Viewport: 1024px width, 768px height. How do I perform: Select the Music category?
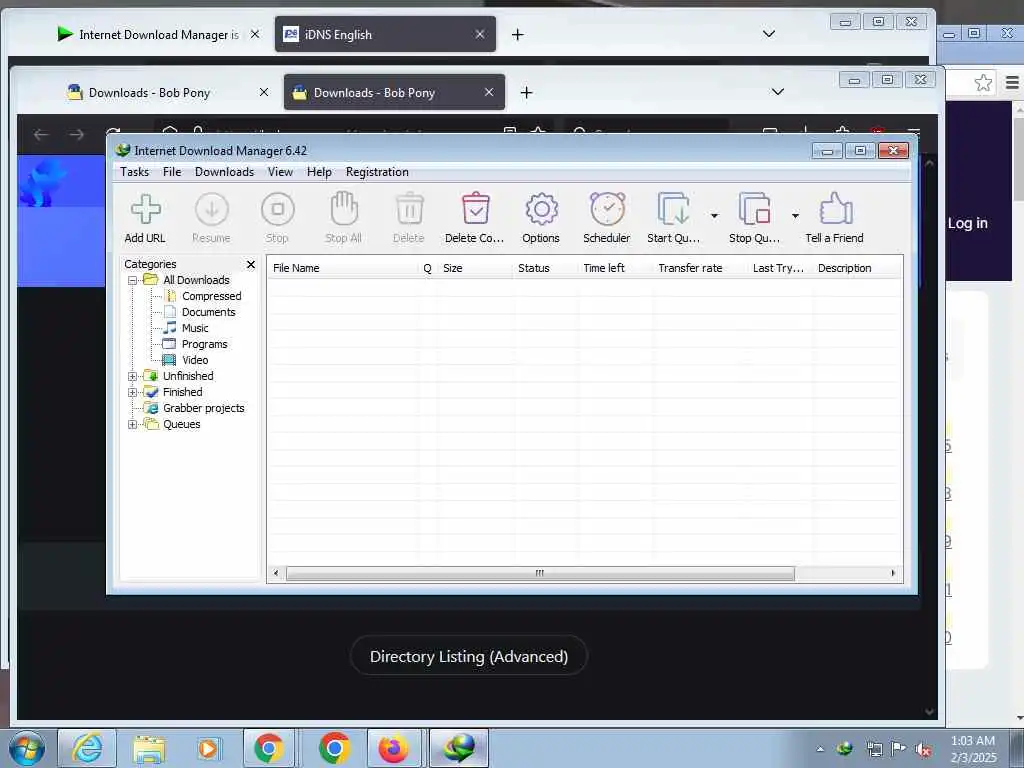195,328
